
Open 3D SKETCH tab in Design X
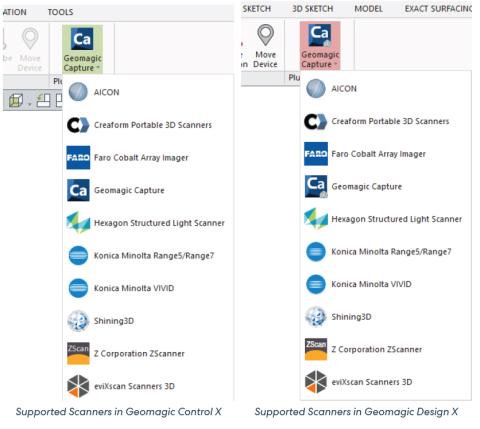(x=313, y=9)
